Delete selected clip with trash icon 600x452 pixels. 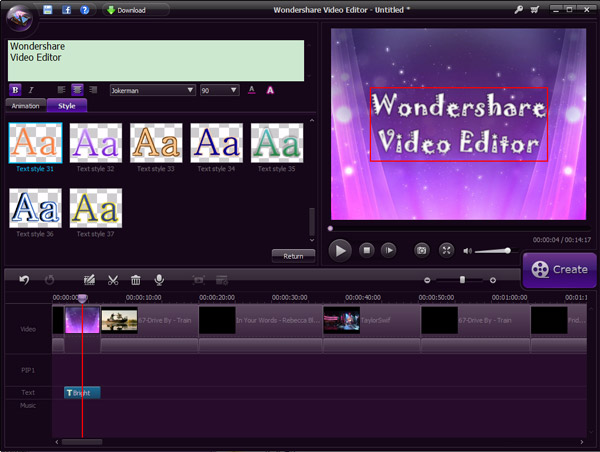pos(136,280)
